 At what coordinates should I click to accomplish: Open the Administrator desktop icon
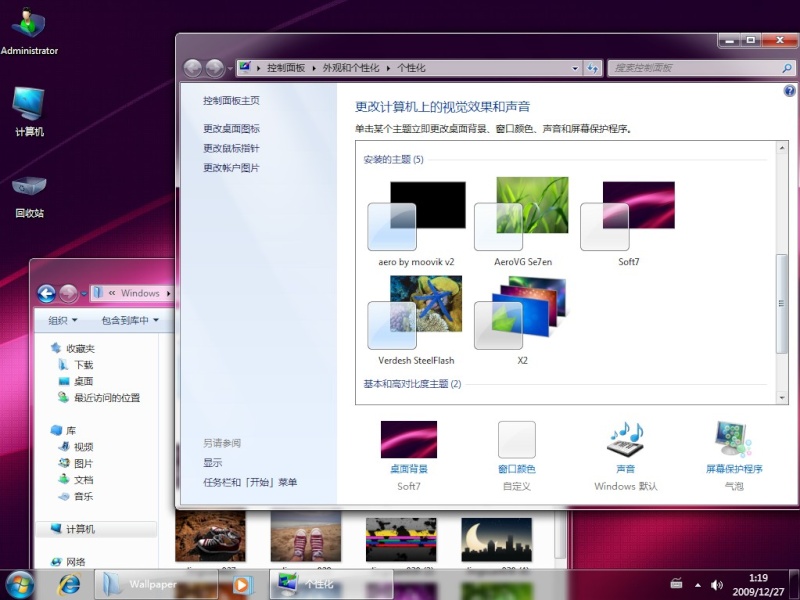click(x=29, y=31)
